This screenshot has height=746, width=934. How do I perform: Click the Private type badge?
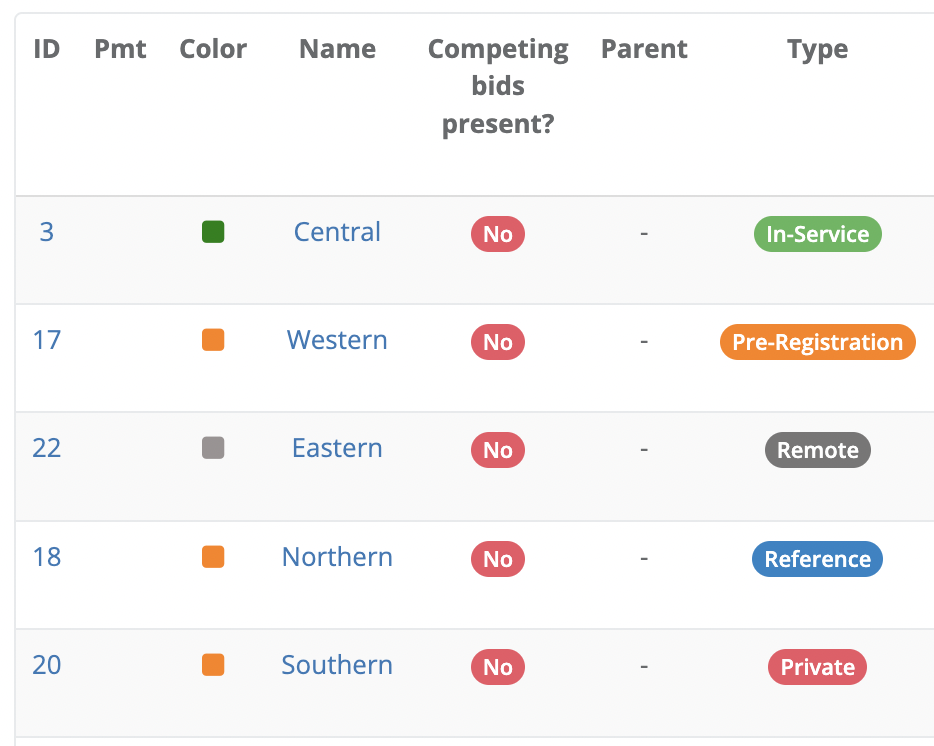click(817, 667)
